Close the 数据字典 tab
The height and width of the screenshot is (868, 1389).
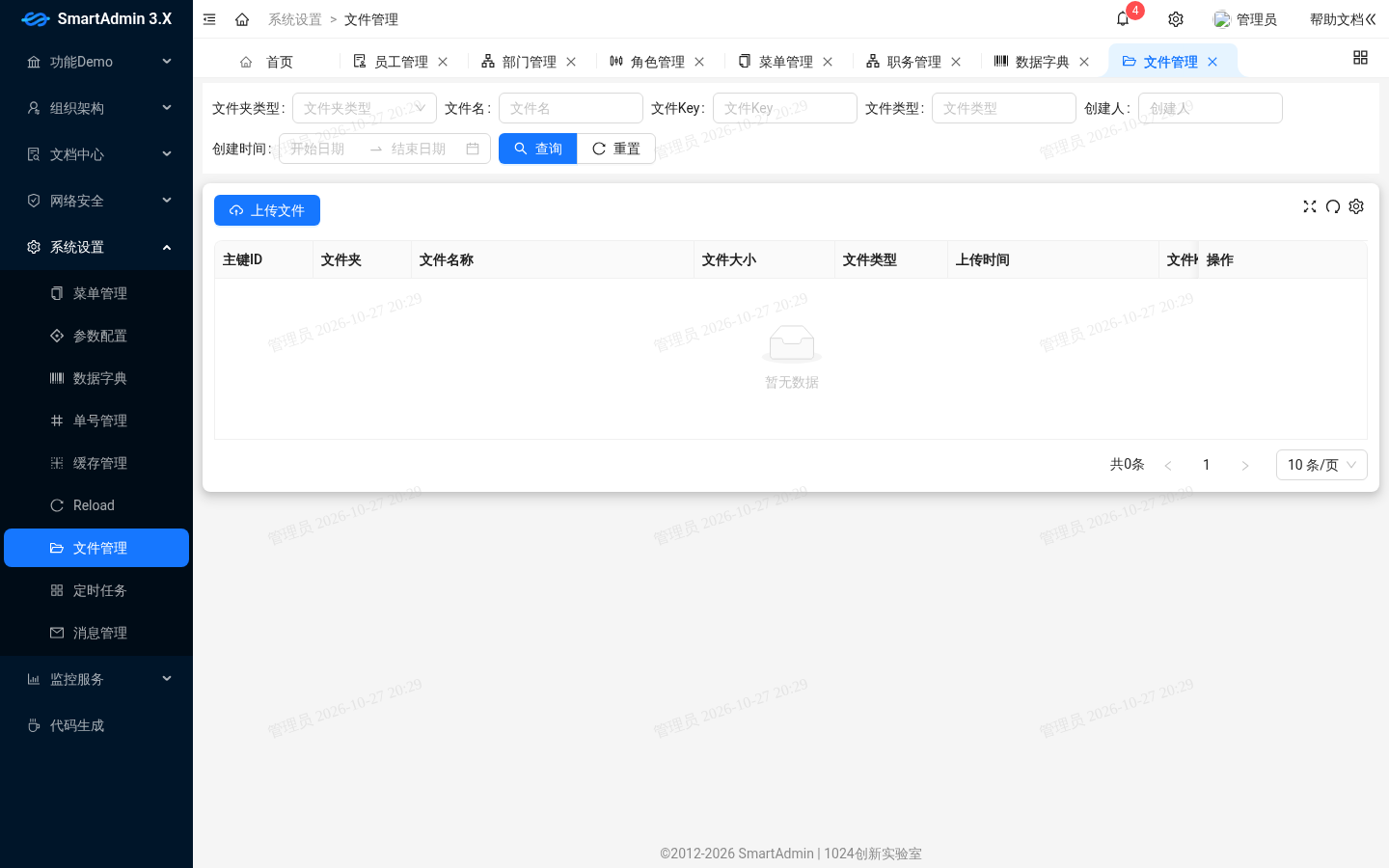point(1084,62)
